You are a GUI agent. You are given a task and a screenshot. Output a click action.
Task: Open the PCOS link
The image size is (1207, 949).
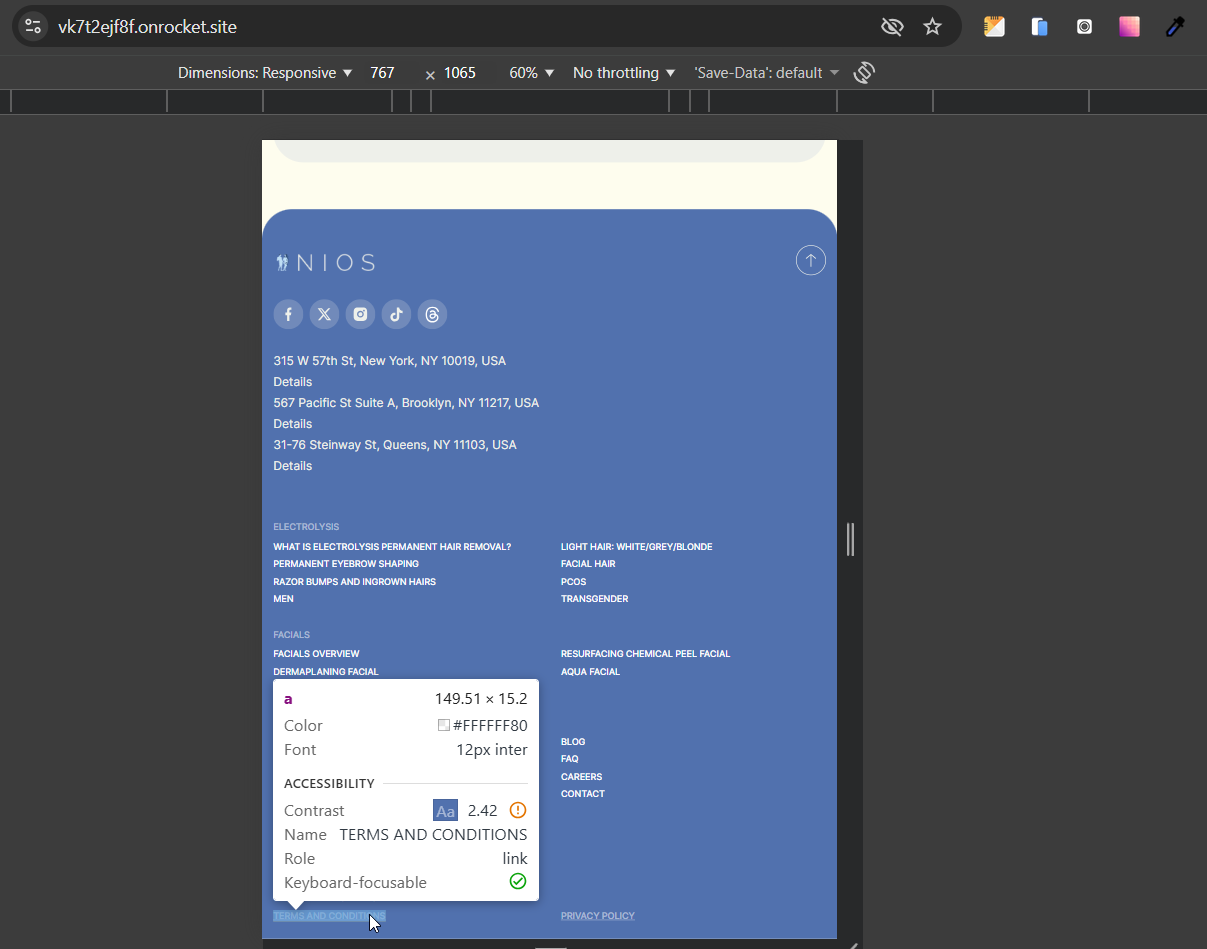click(574, 582)
